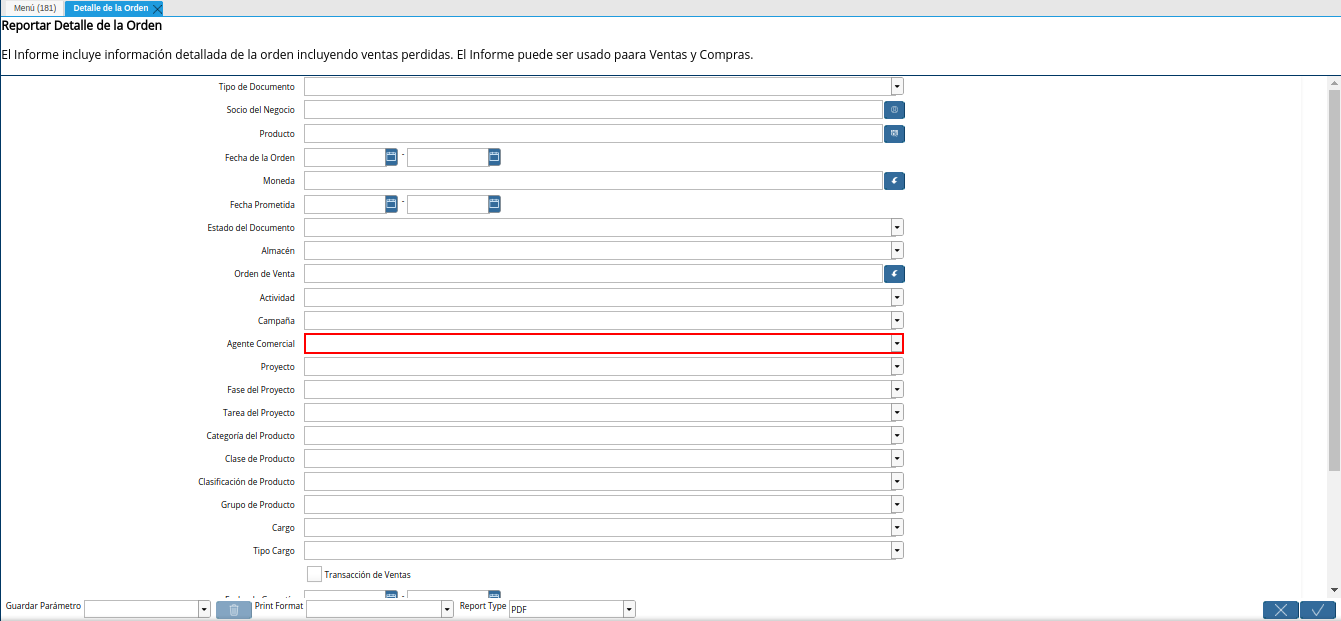Open the Socio del Negocio lookup icon

tap(894, 110)
